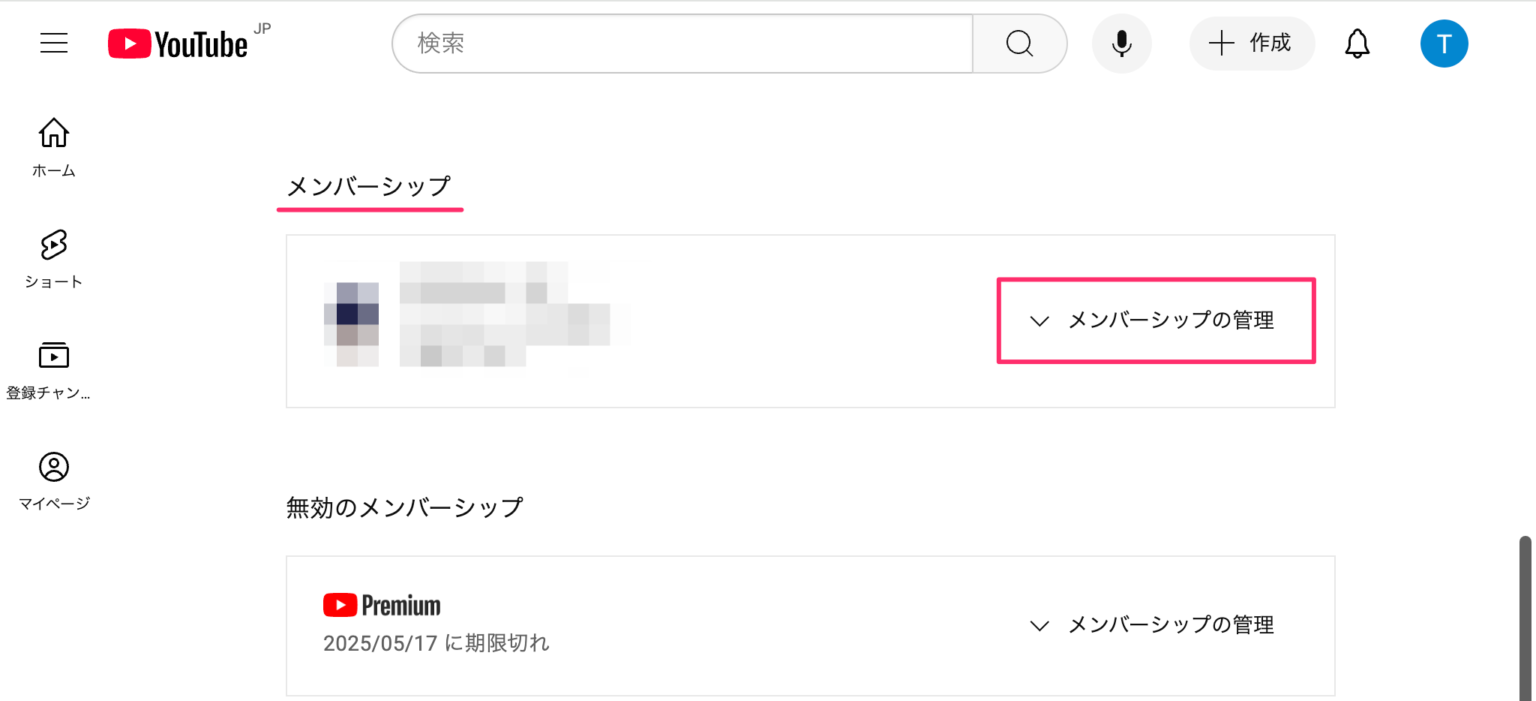The width and height of the screenshot is (1536, 701).
Task: Open the hamburger guide menu
Action: tap(54, 43)
